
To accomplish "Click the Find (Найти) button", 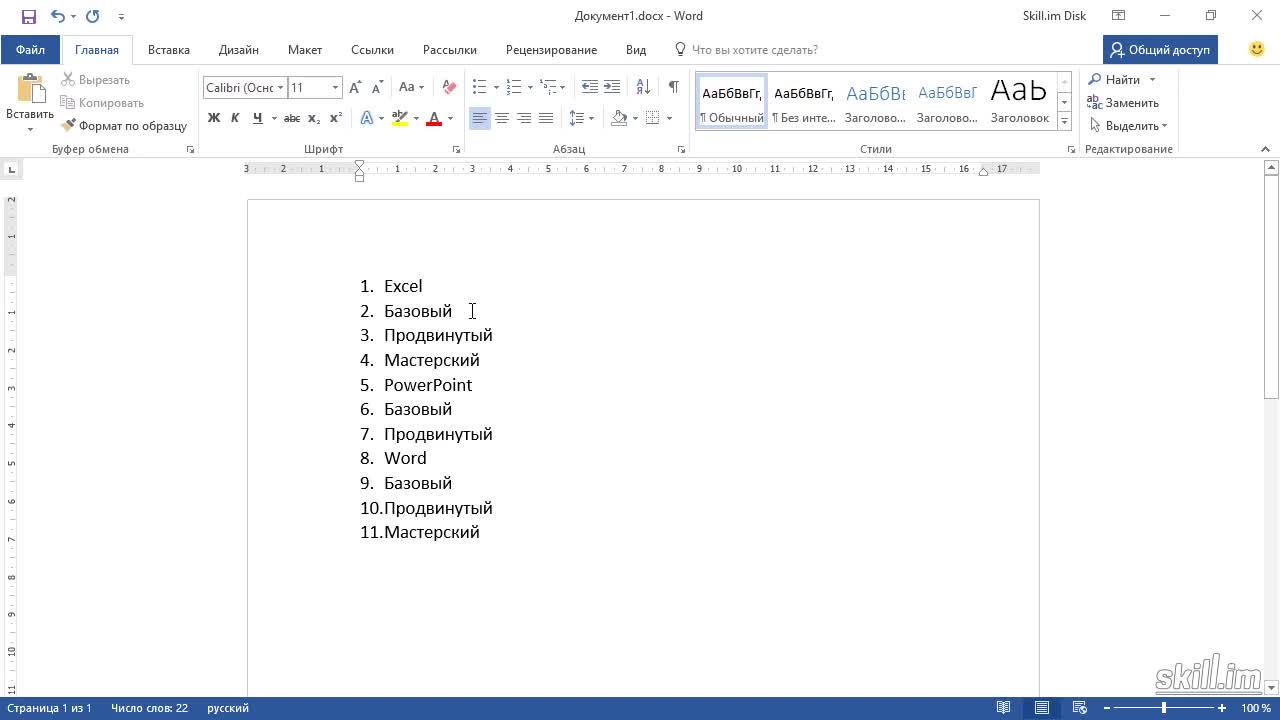I will coord(1115,80).
